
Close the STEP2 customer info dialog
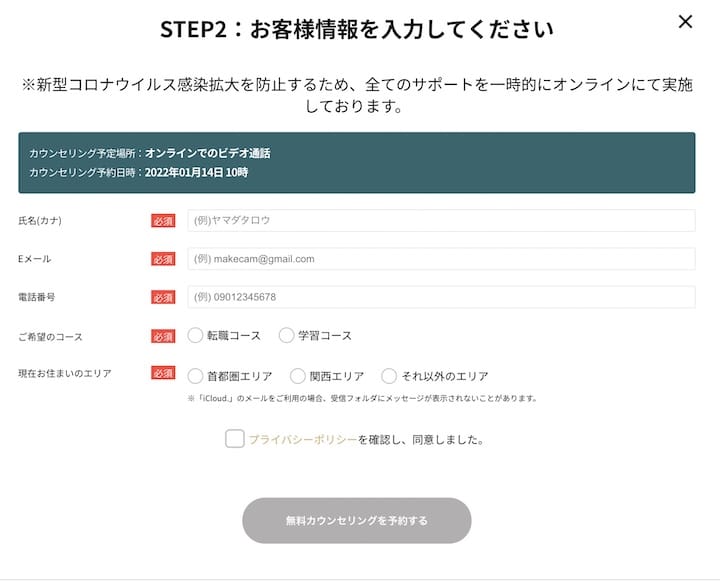pyautogui.click(x=685, y=22)
